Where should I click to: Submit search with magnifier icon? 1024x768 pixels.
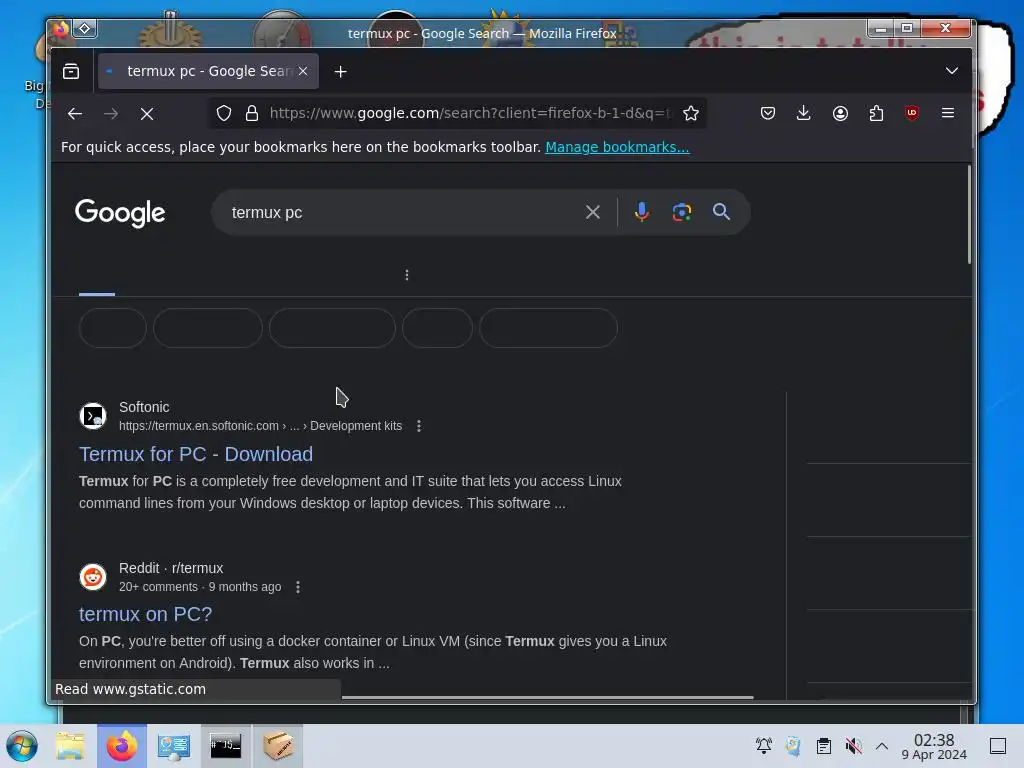point(721,212)
